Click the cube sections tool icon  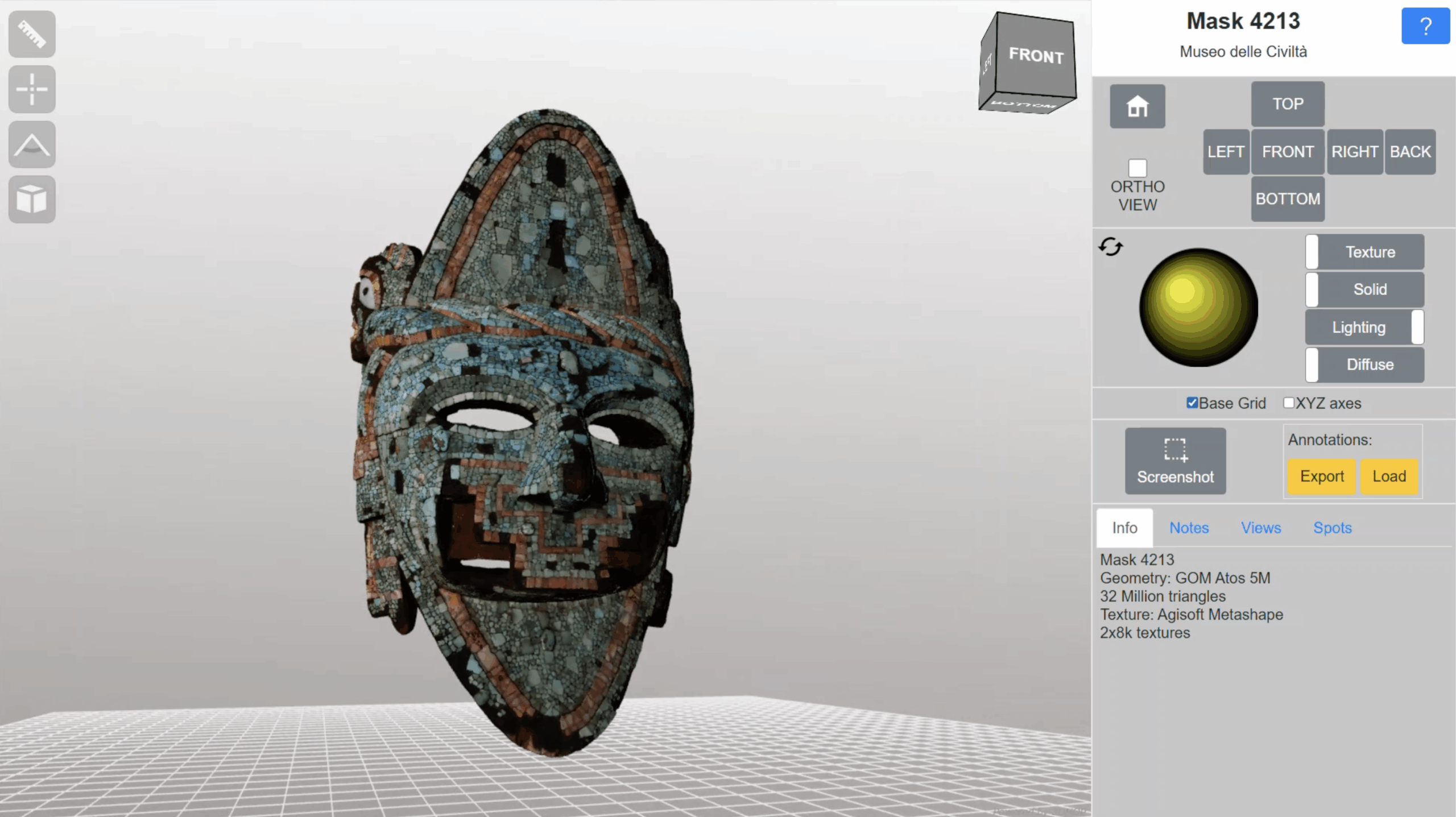[32, 200]
